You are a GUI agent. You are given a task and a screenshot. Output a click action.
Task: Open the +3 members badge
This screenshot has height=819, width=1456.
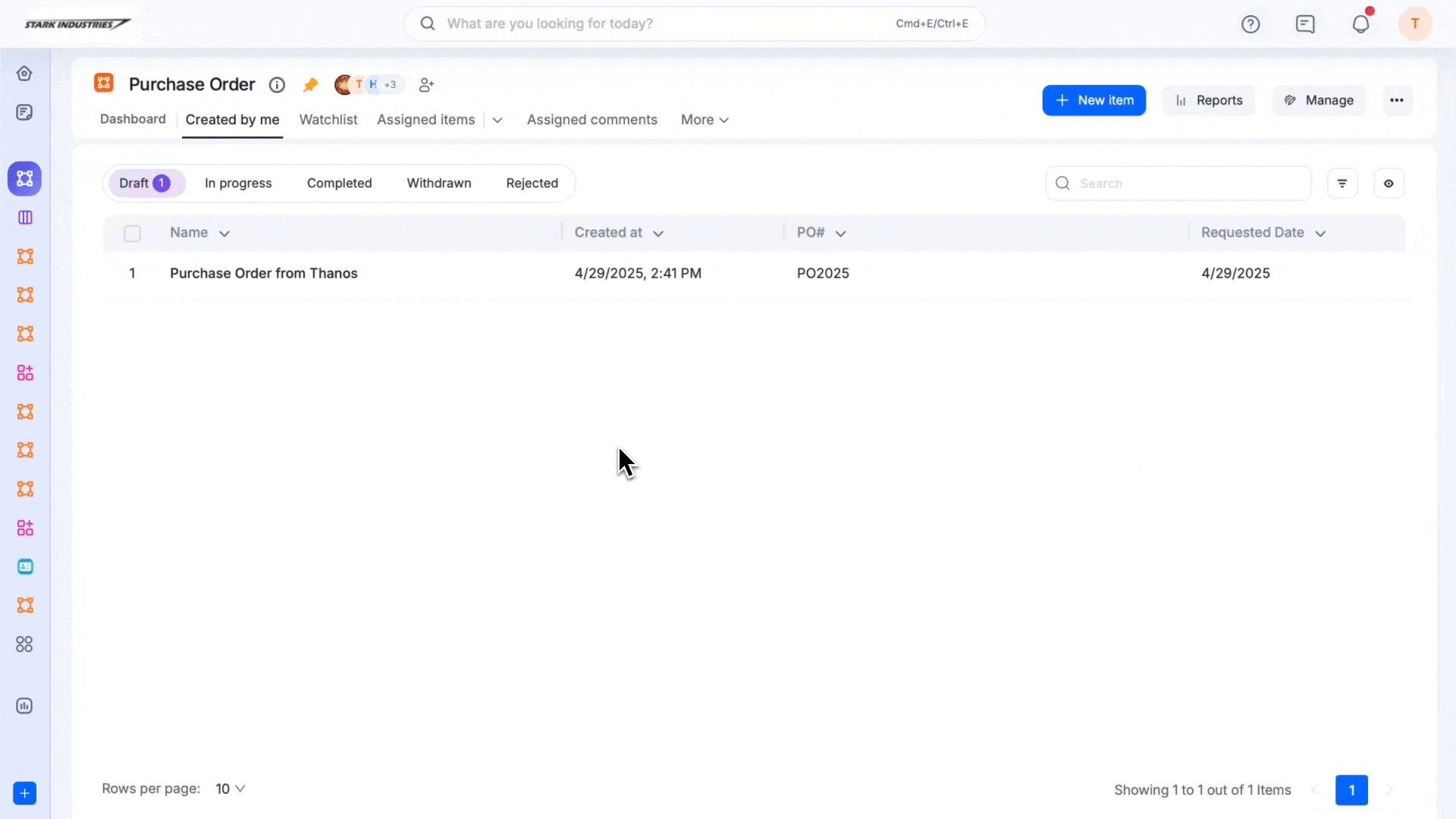coord(391,85)
